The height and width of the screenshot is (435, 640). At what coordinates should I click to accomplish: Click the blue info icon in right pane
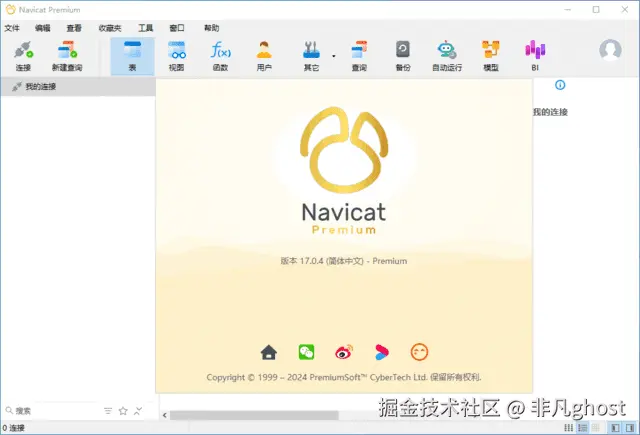(x=560, y=85)
